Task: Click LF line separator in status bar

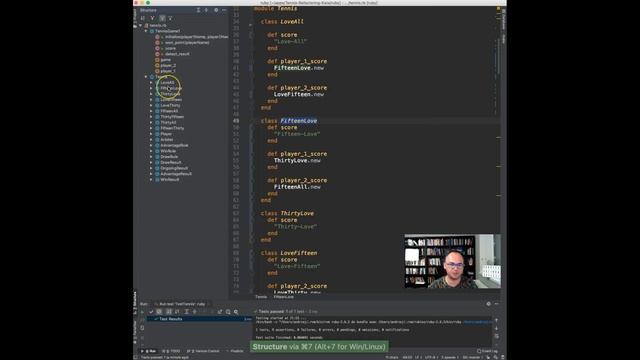Action: point(418,358)
